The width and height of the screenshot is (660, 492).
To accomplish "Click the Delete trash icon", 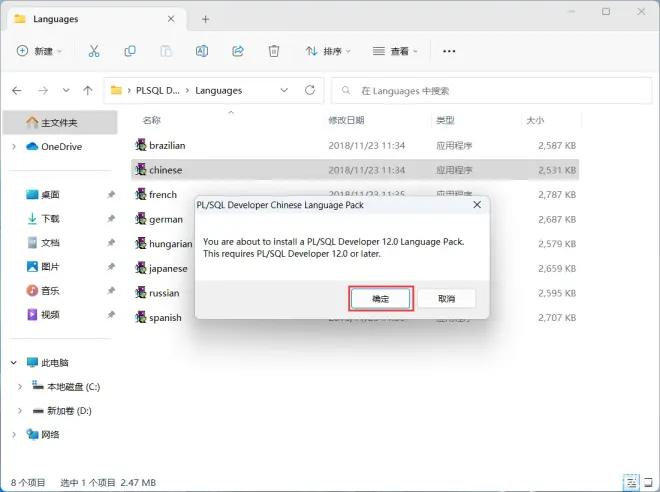I will tap(274, 51).
